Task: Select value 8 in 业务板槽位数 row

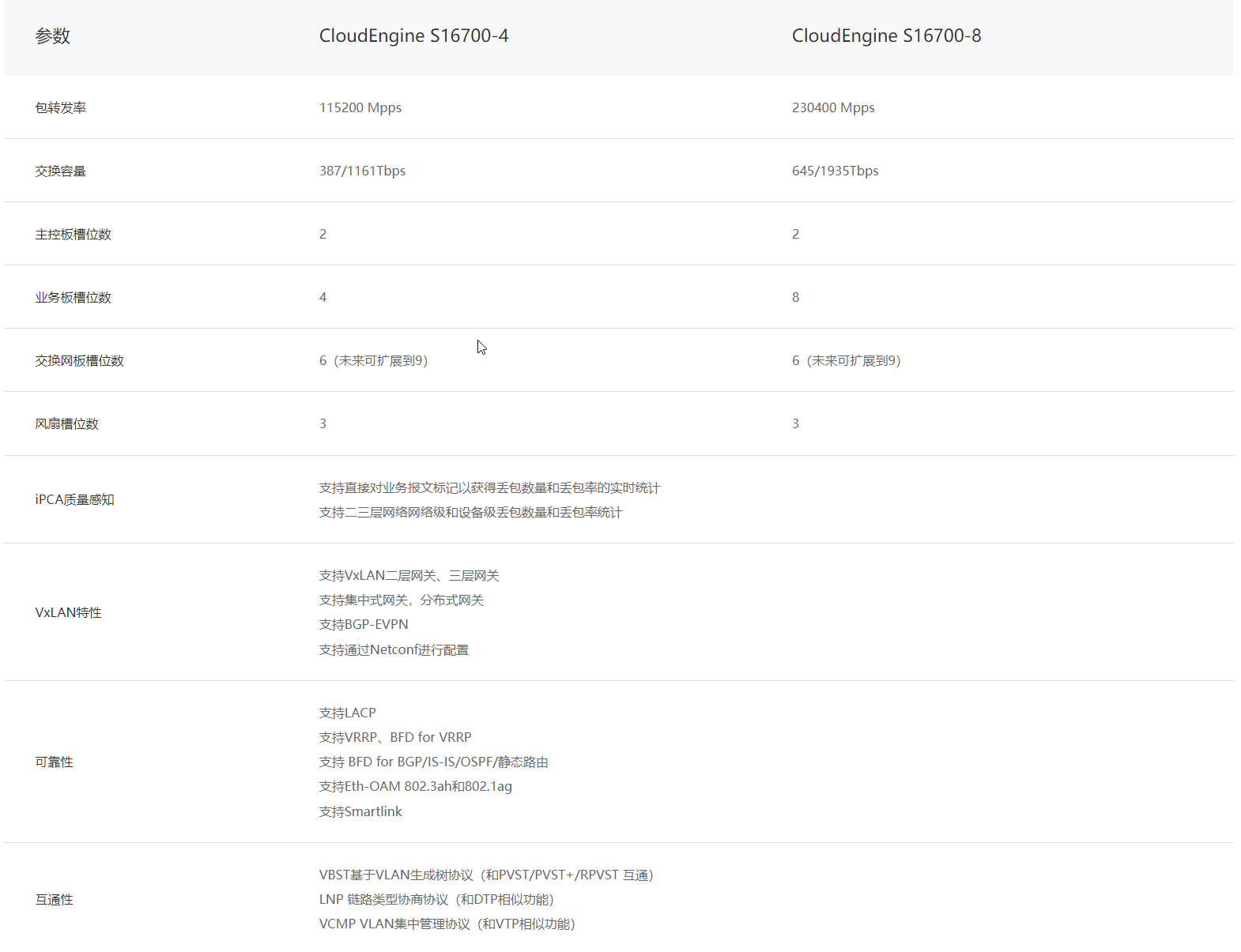Action: tap(796, 297)
